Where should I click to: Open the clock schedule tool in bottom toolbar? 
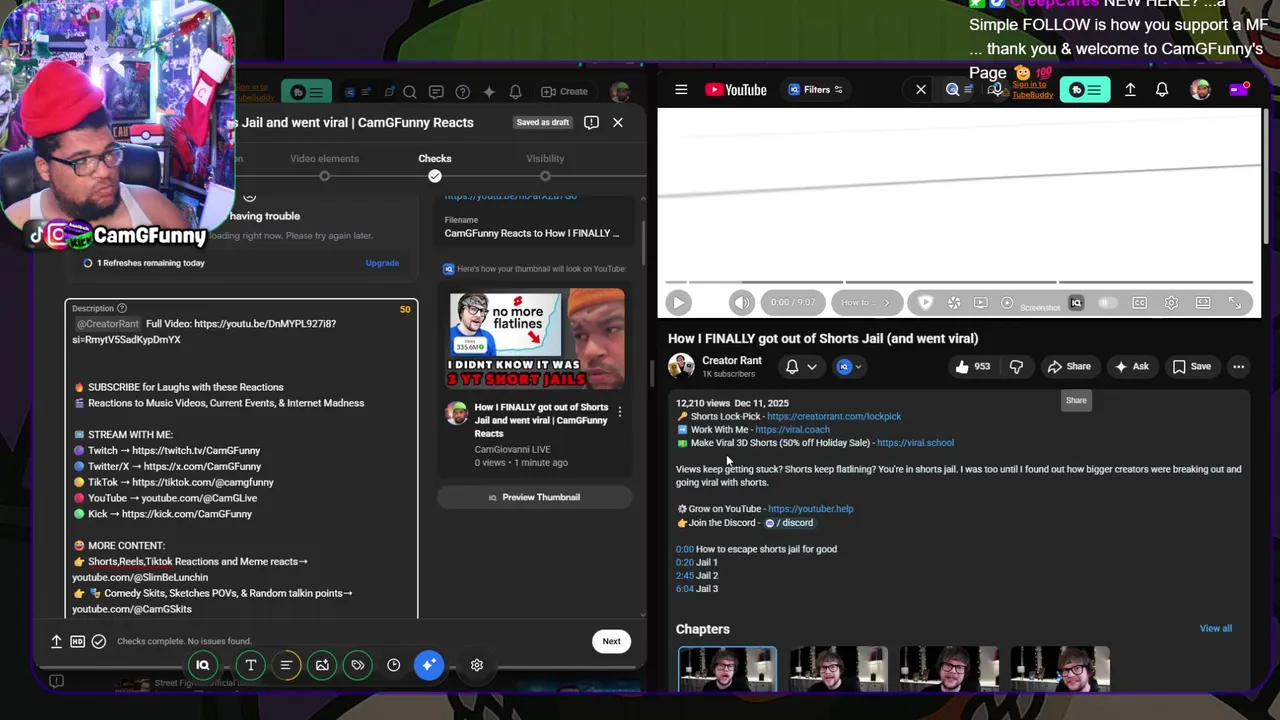tap(394, 665)
